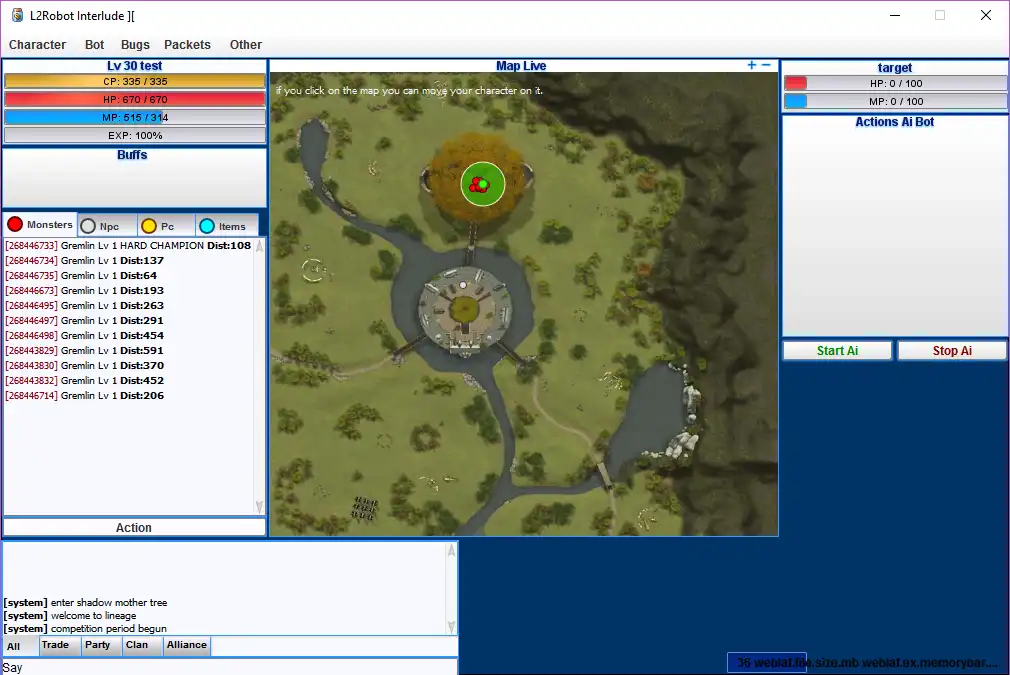Click chat log scrollbar up arrow

coord(451,550)
